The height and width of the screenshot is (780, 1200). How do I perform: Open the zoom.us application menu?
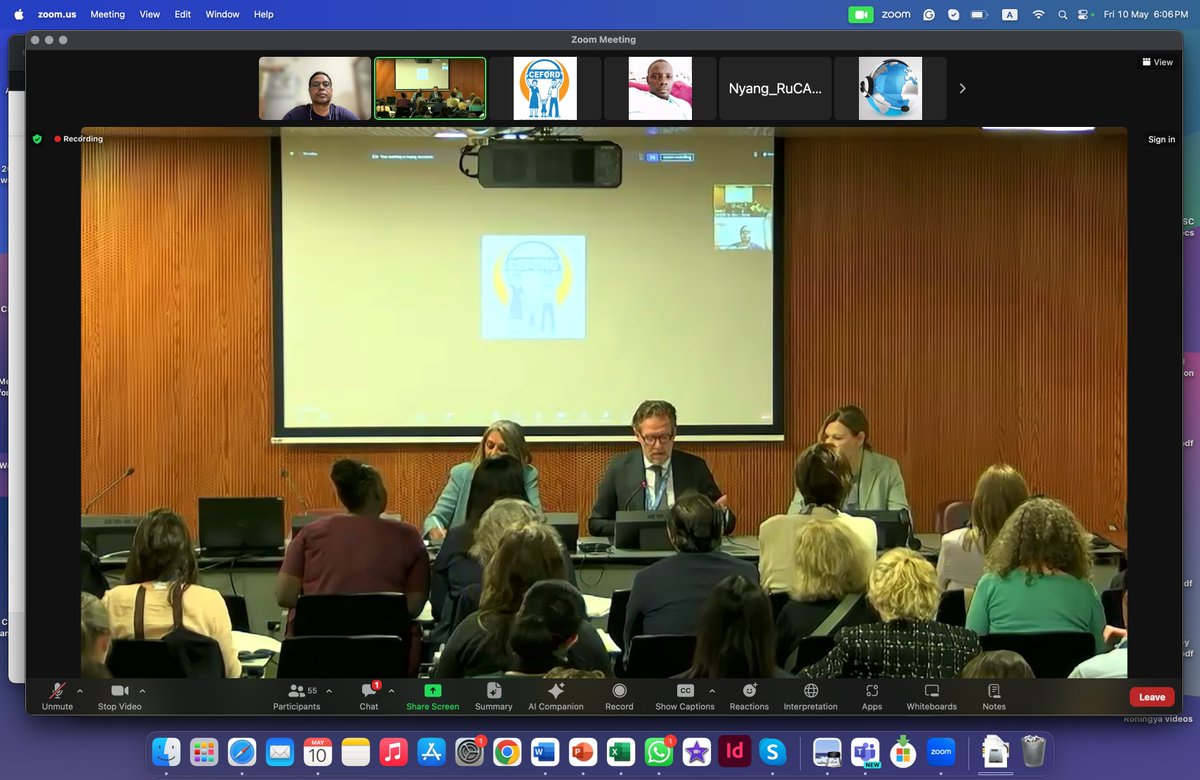[x=57, y=14]
